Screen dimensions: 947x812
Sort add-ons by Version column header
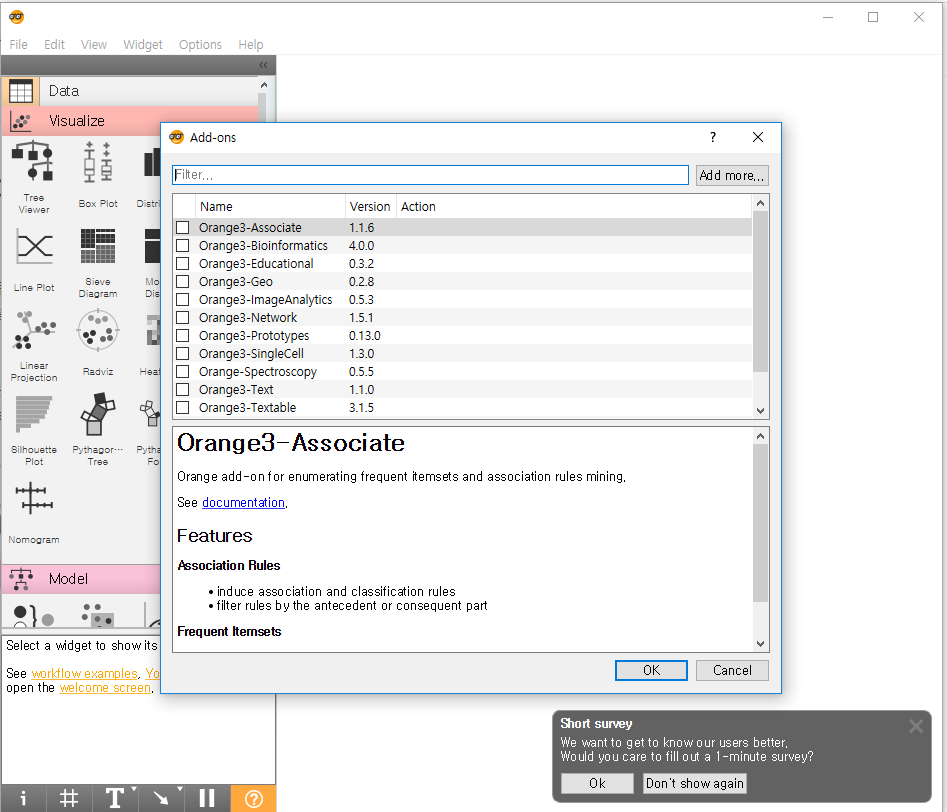point(370,207)
